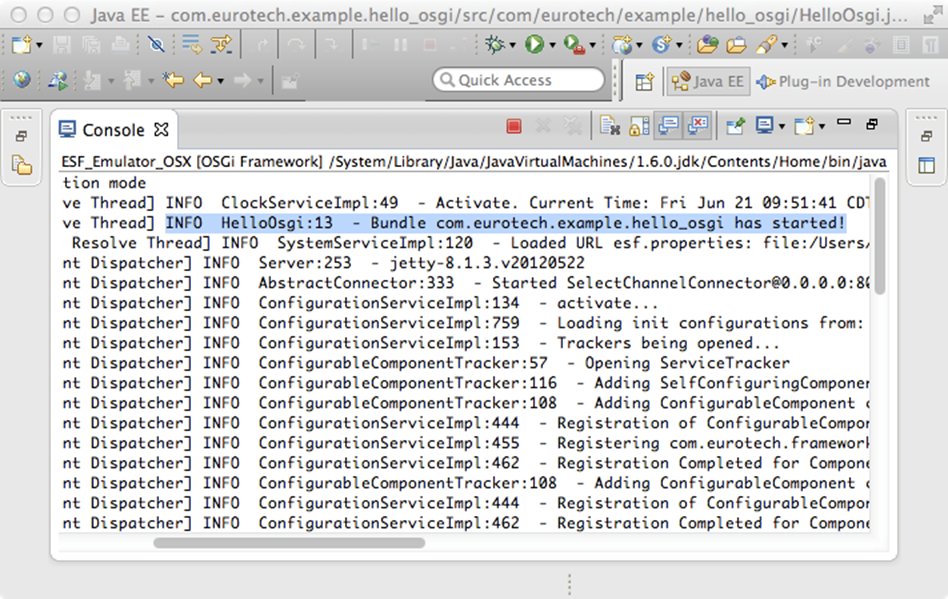Restore the right minimized view stack
Screen dimensions: 948x599
point(926,137)
